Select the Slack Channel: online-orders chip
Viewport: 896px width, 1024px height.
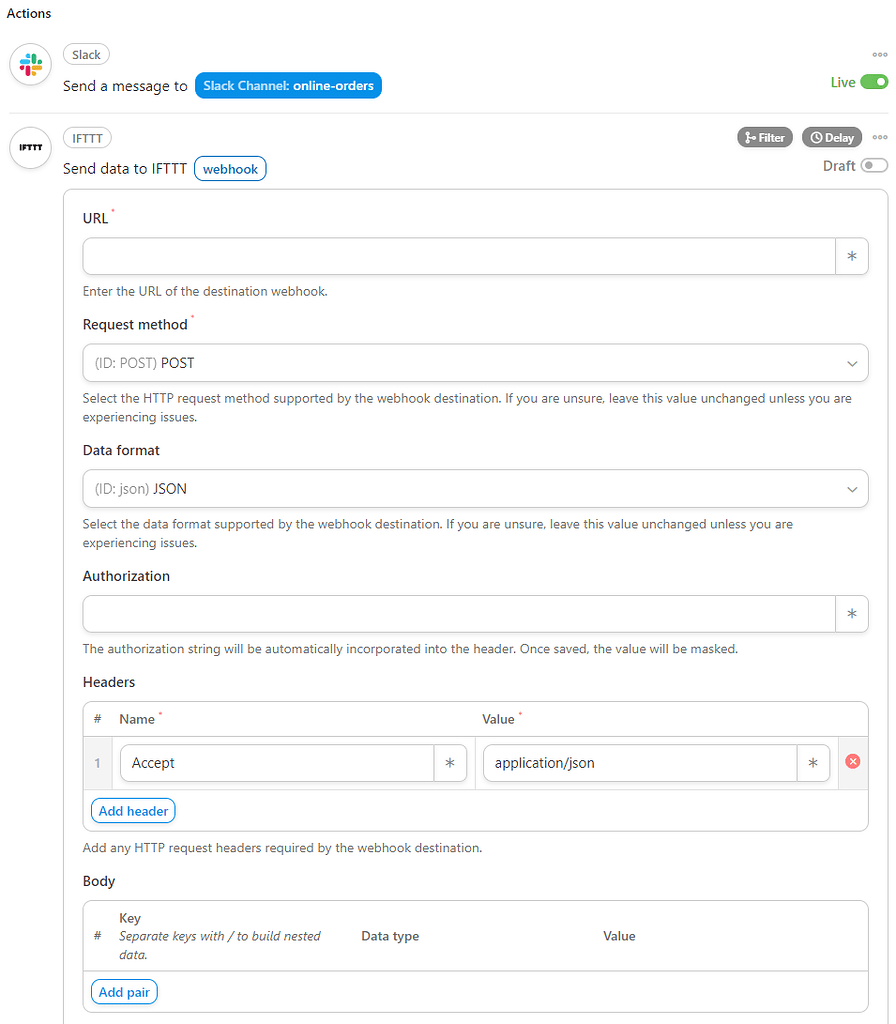(x=288, y=85)
